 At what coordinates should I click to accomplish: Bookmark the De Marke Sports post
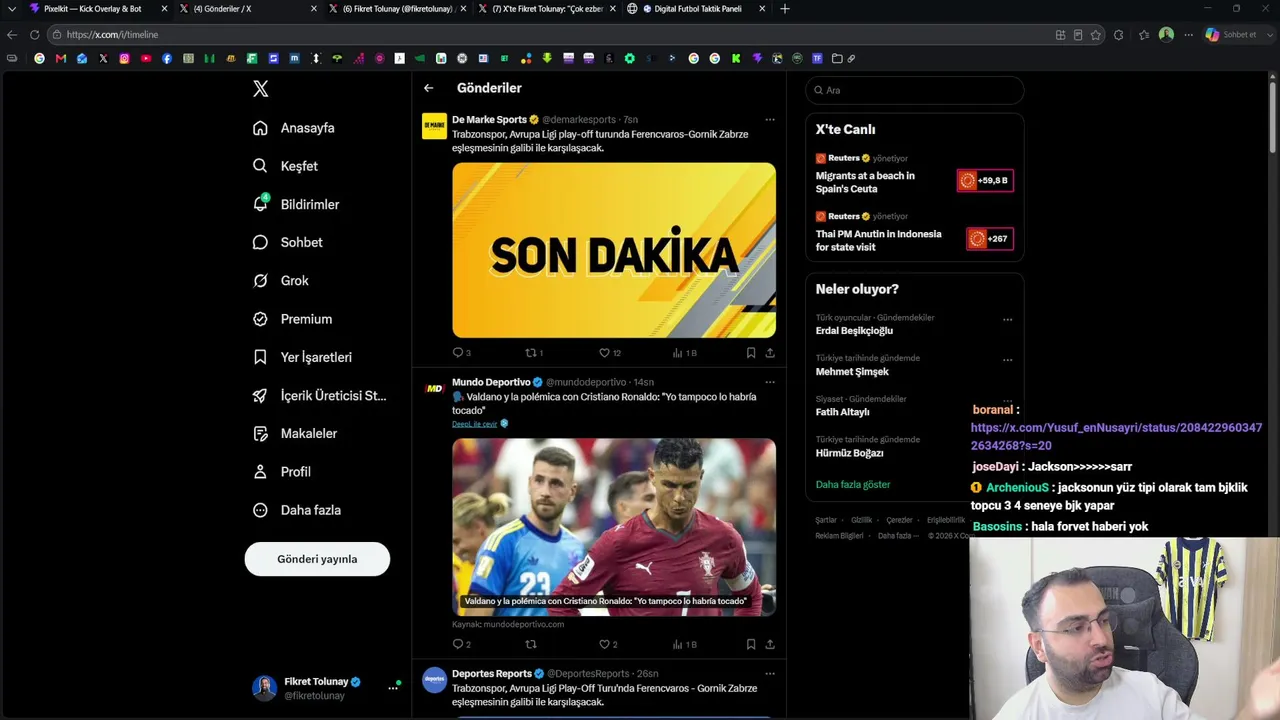pos(751,353)
